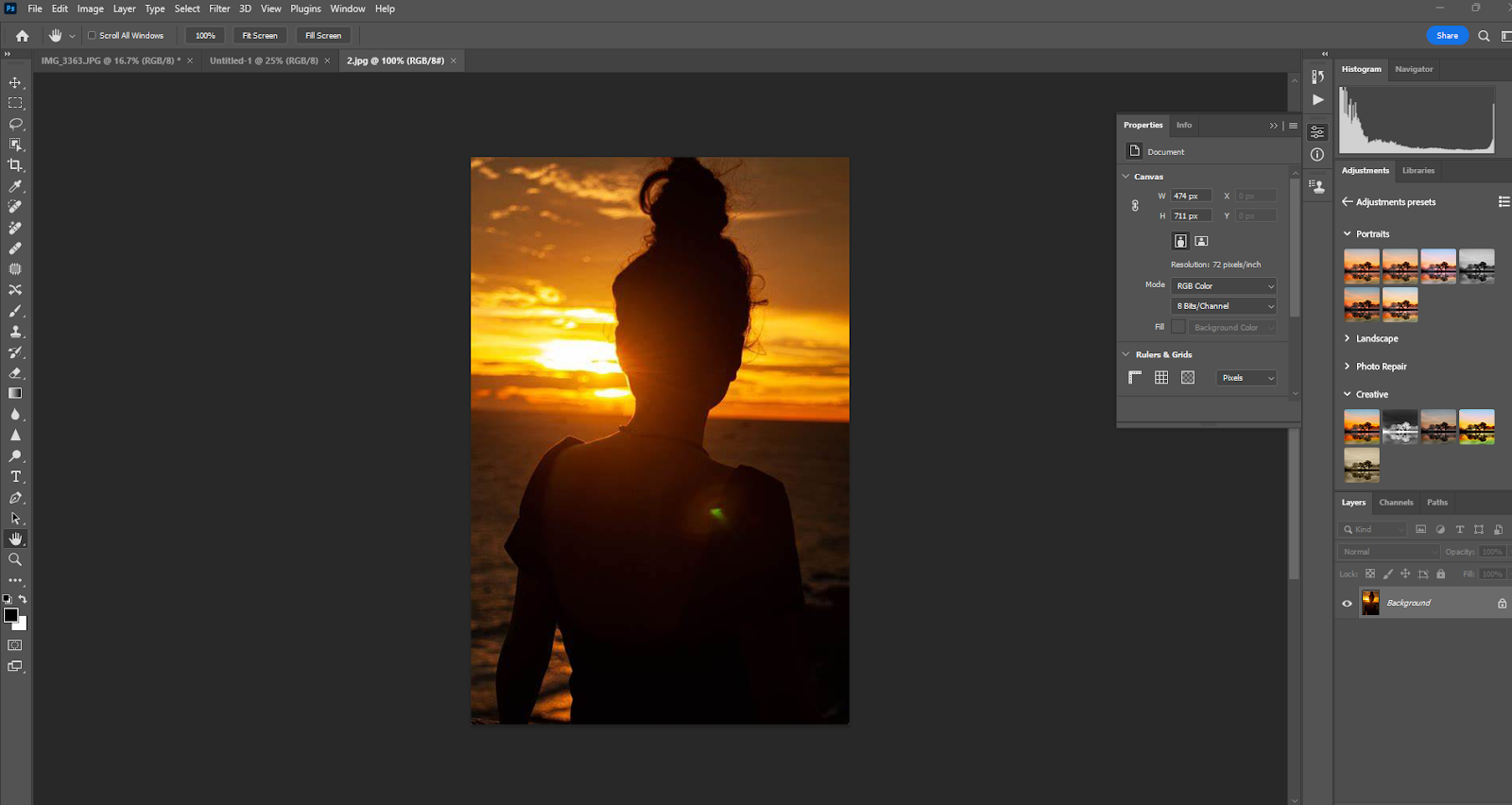Viewport: 1512px width, 805px height.
Task: Select the Blur tool
Action: [15, 415]
